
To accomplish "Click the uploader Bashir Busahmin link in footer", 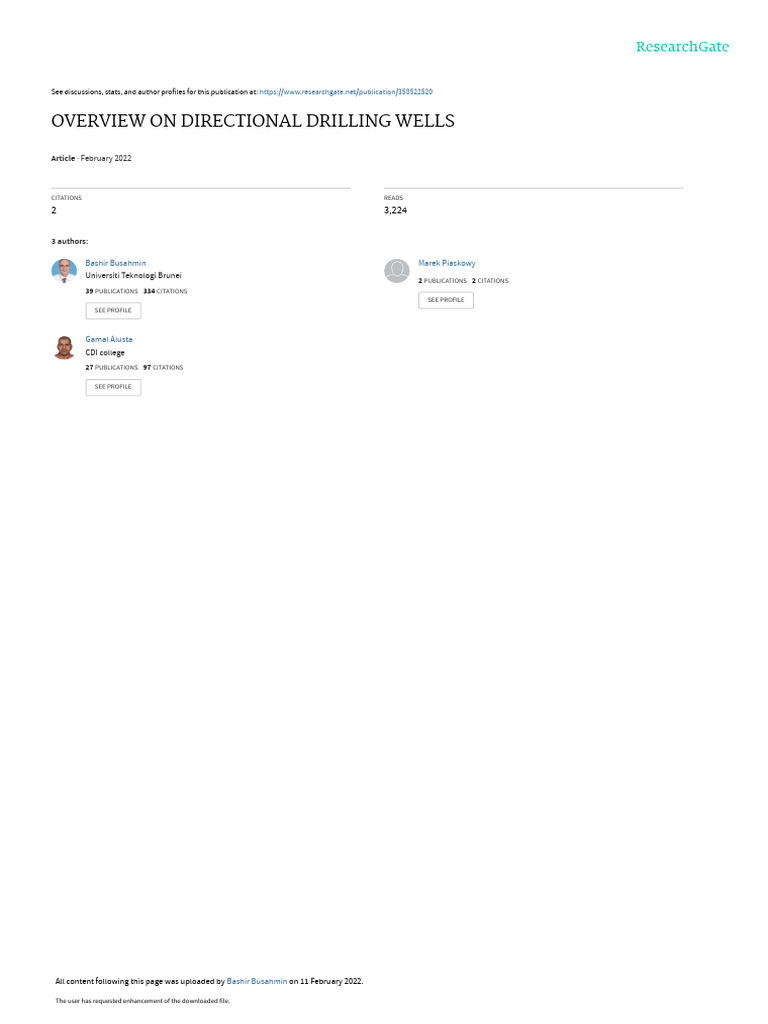I will pos(257,981).
